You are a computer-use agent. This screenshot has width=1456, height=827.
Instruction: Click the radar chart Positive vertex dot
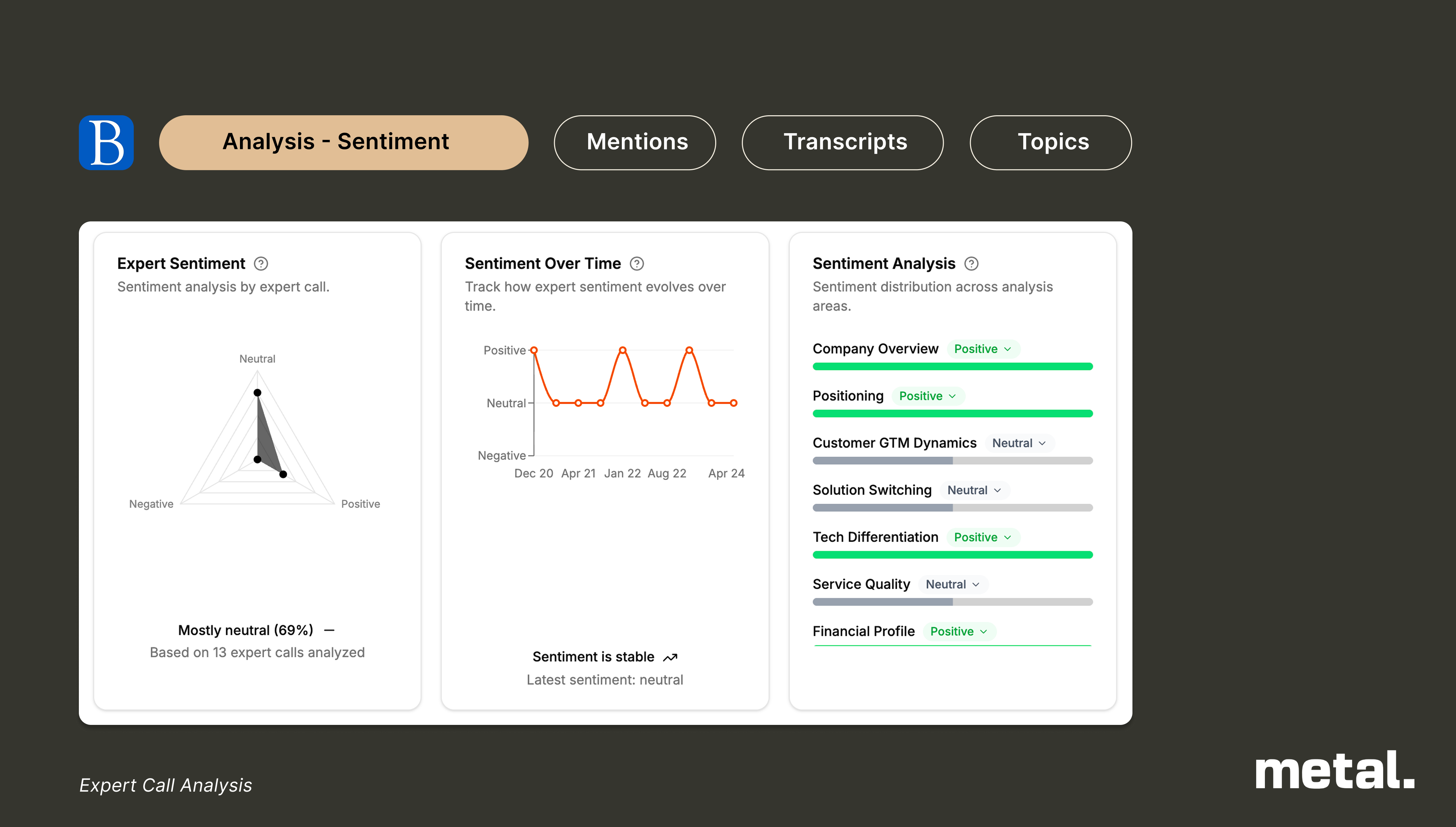pos(283,474)
